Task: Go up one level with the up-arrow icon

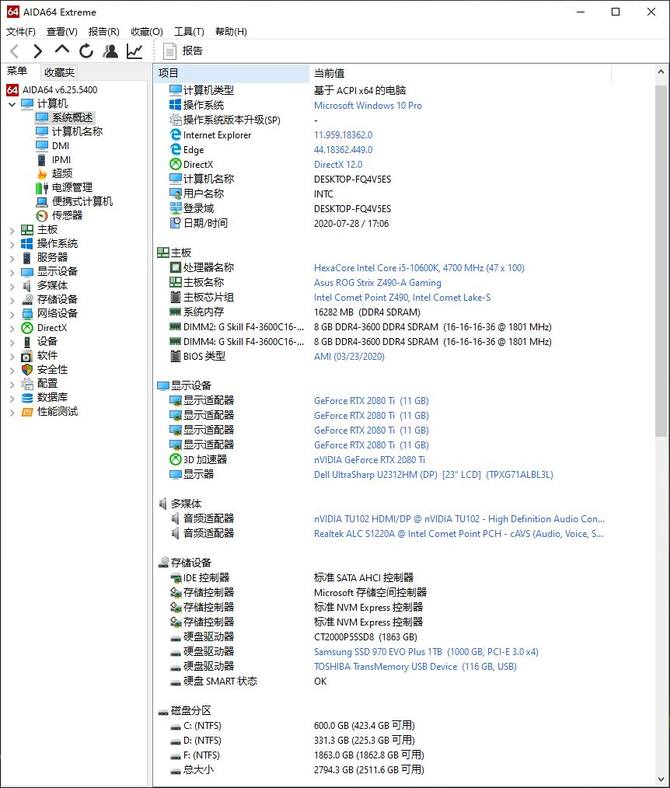Action: click(x=62, y=50)
